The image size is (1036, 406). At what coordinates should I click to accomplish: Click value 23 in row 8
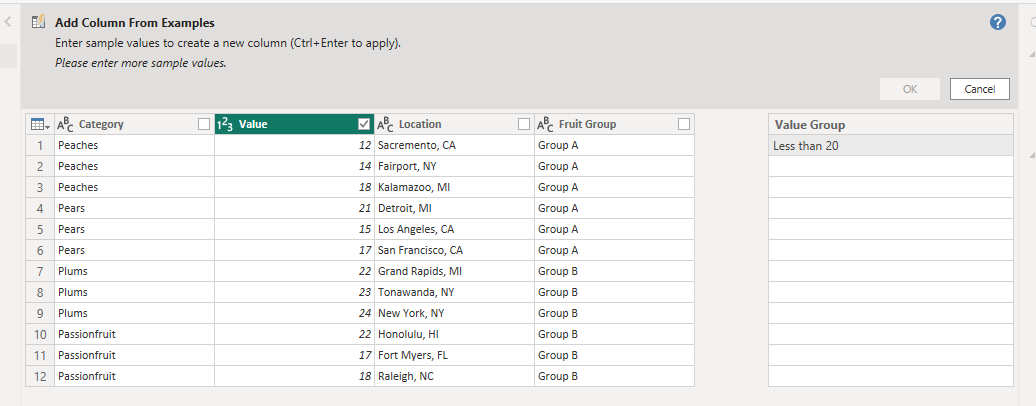pyautogui.click(x=294, y=292)
